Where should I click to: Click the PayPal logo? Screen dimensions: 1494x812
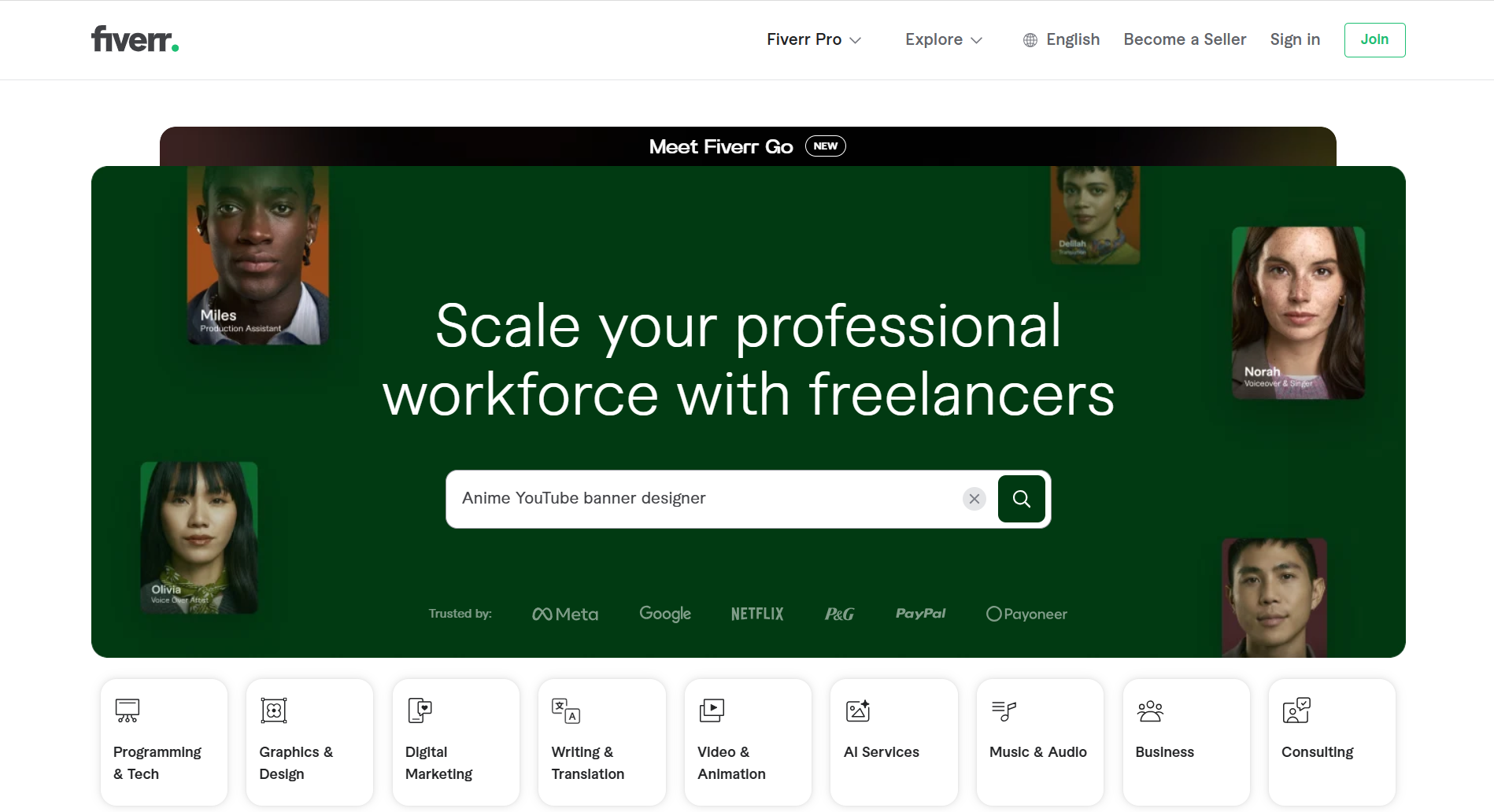pos(921,614)
